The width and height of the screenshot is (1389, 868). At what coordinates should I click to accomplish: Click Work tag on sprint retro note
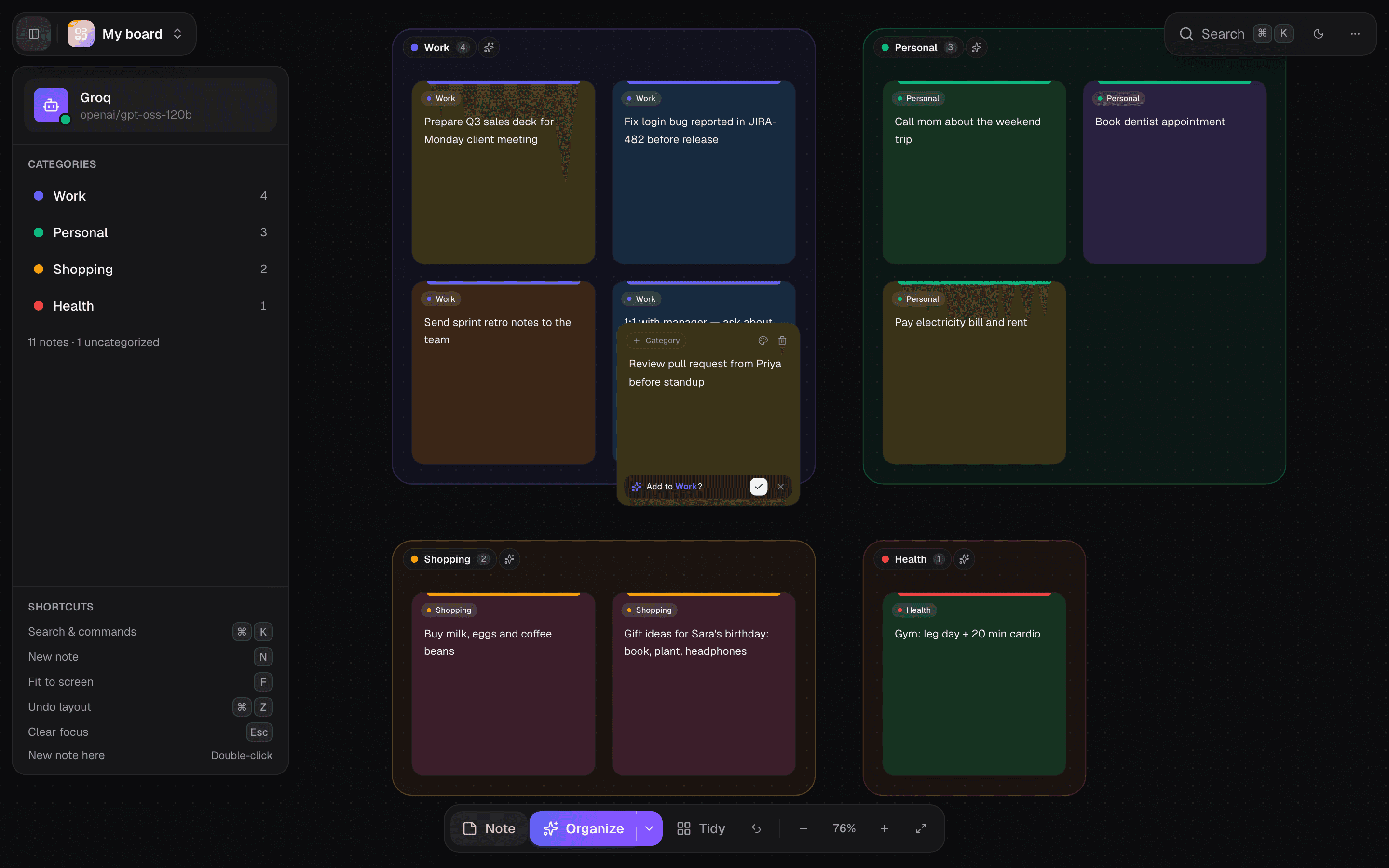(x=441, y=299)
